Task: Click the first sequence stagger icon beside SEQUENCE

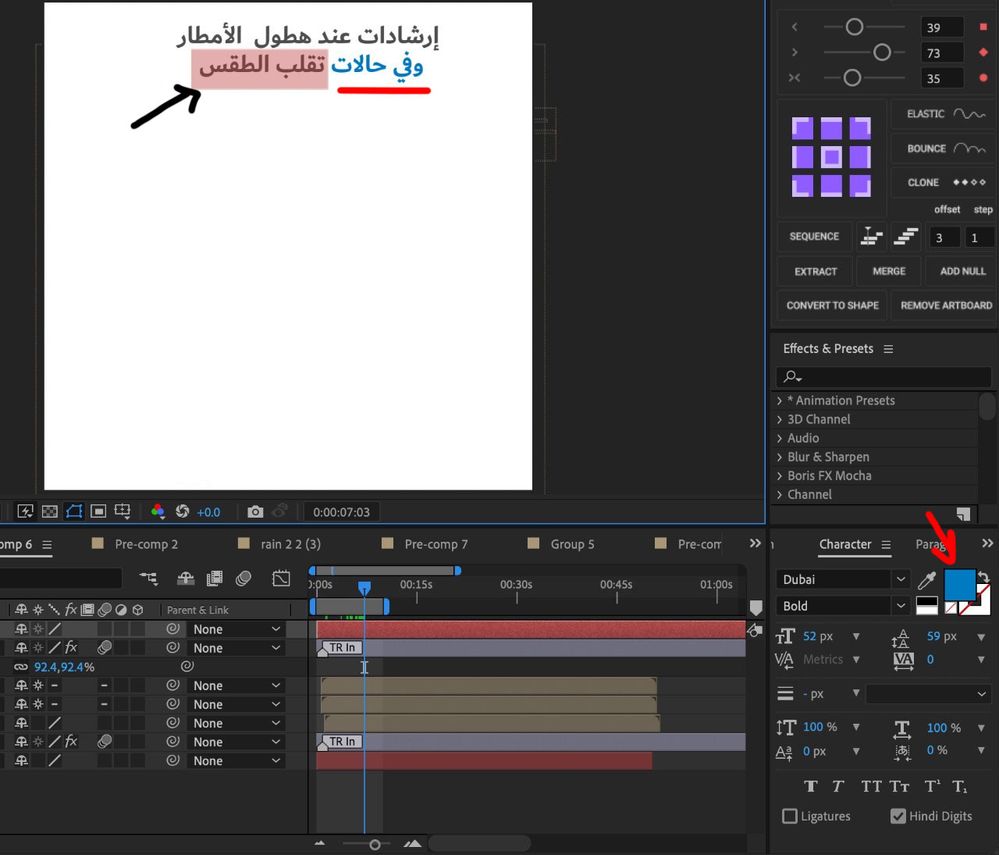Action: tap(872, 236)
